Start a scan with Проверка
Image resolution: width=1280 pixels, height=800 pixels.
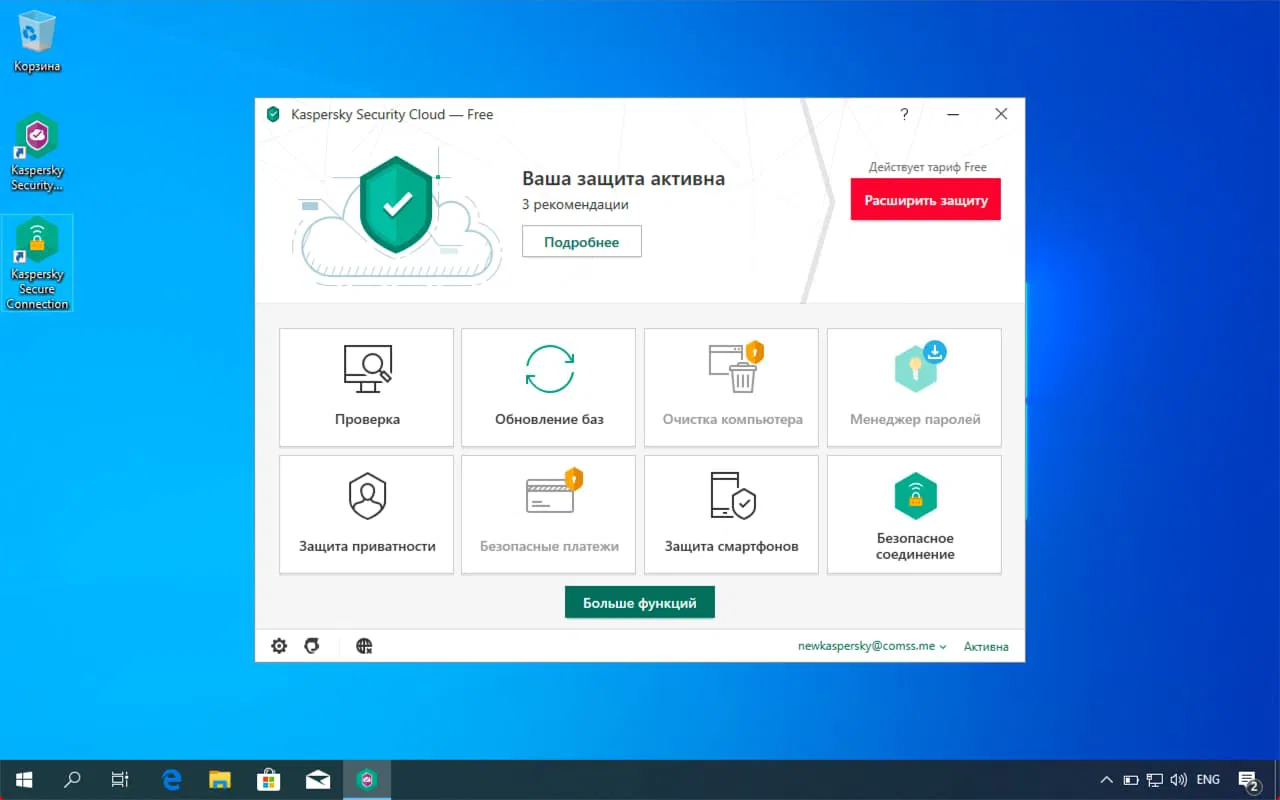pos(366,388)
